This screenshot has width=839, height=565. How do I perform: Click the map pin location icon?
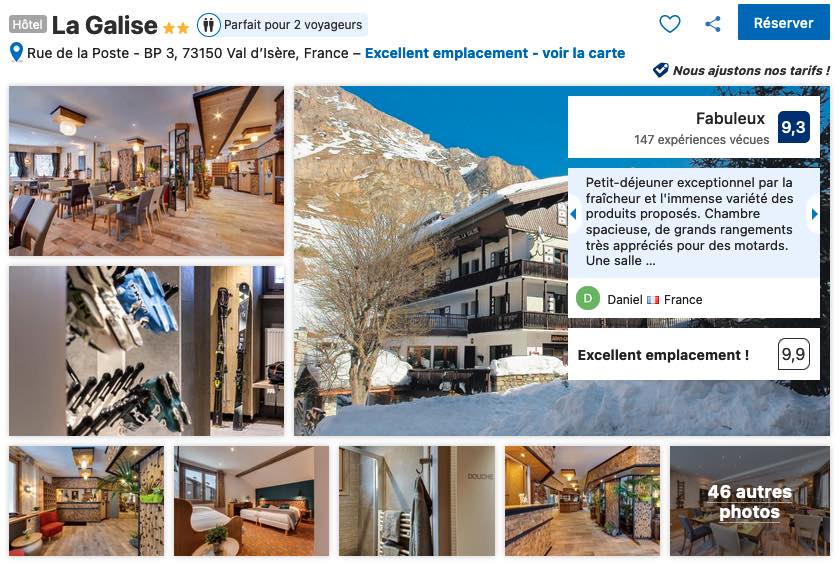pyautogui.click(x=17, y=52)
